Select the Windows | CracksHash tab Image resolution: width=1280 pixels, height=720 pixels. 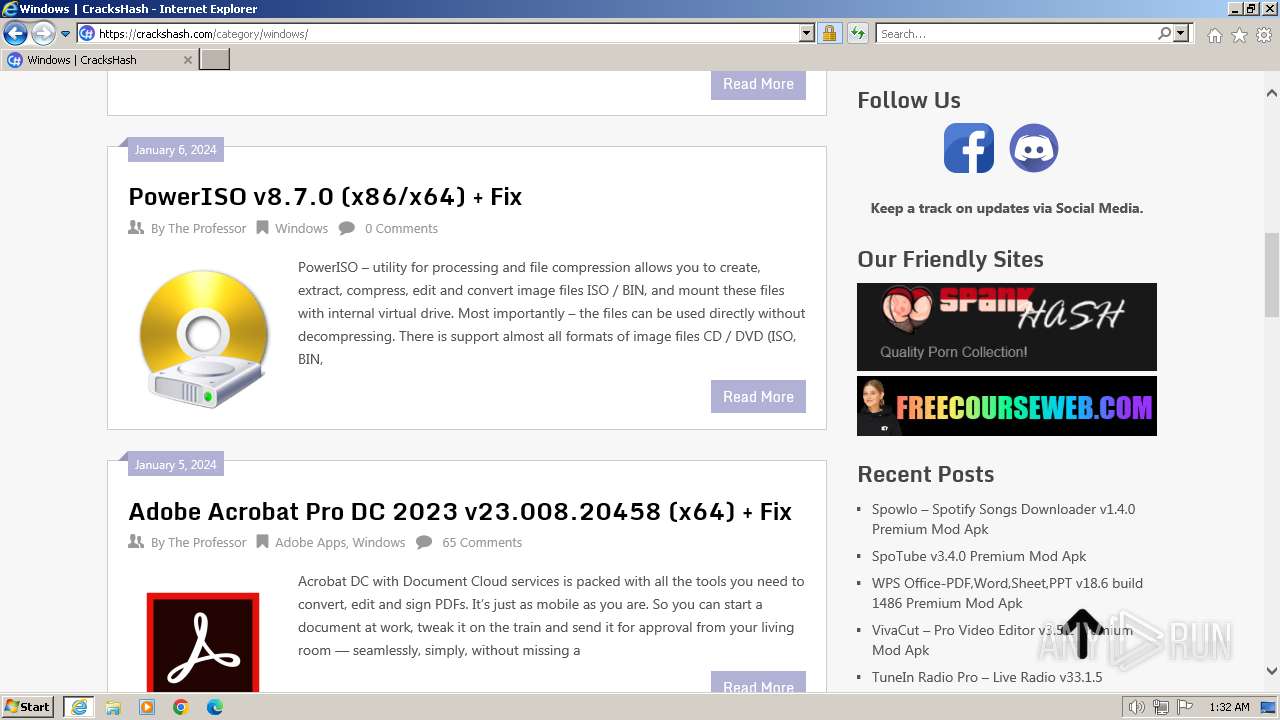click(x=99, y=60)
